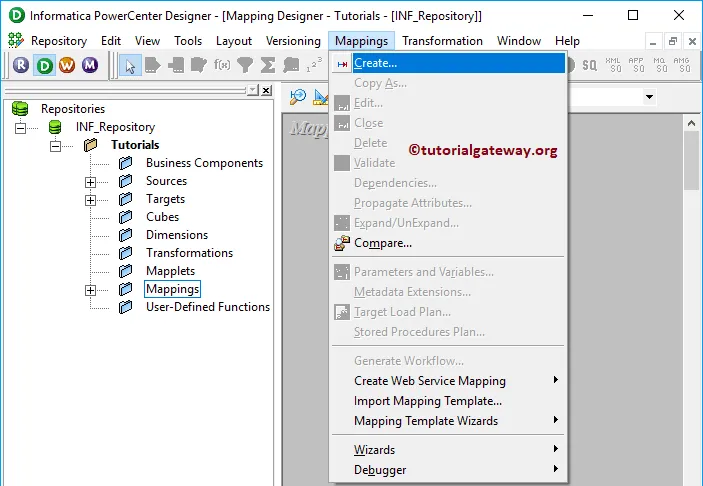Viewport: 703px width, 486px height.
Task: Open the Layout menu
Action: (x=234, y=41)
